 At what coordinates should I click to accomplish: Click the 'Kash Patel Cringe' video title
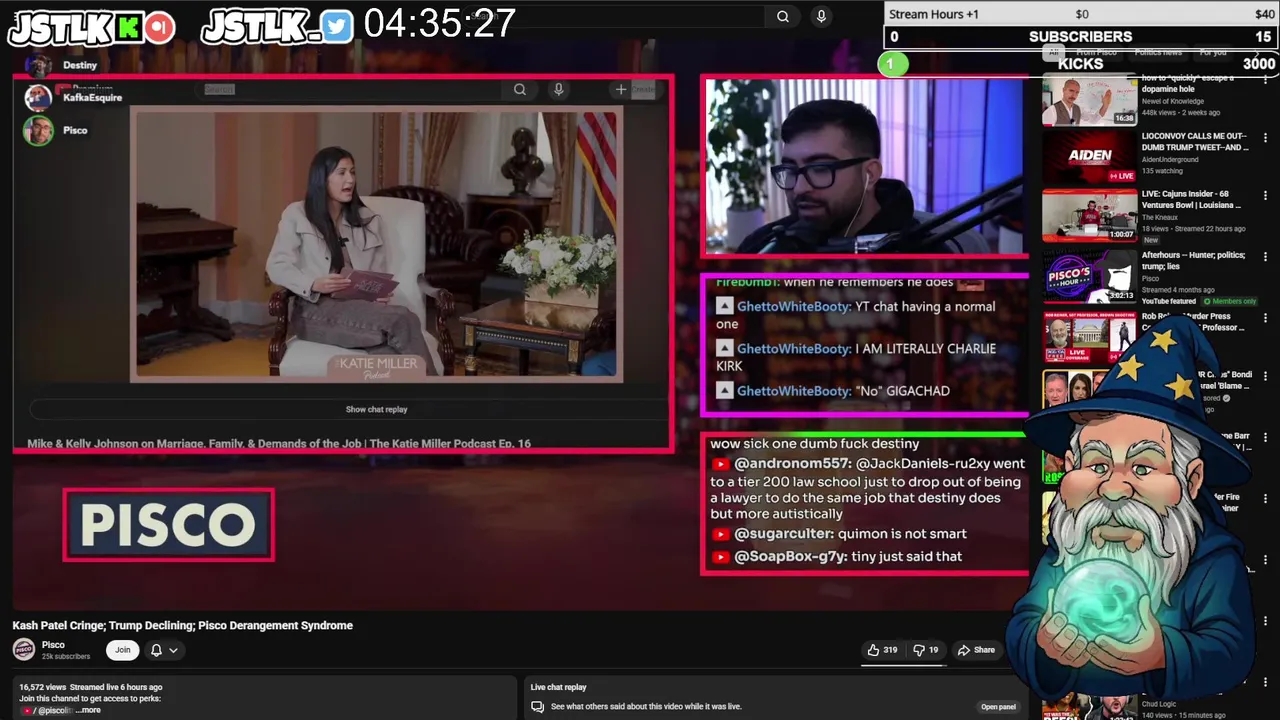click(182, 625)
